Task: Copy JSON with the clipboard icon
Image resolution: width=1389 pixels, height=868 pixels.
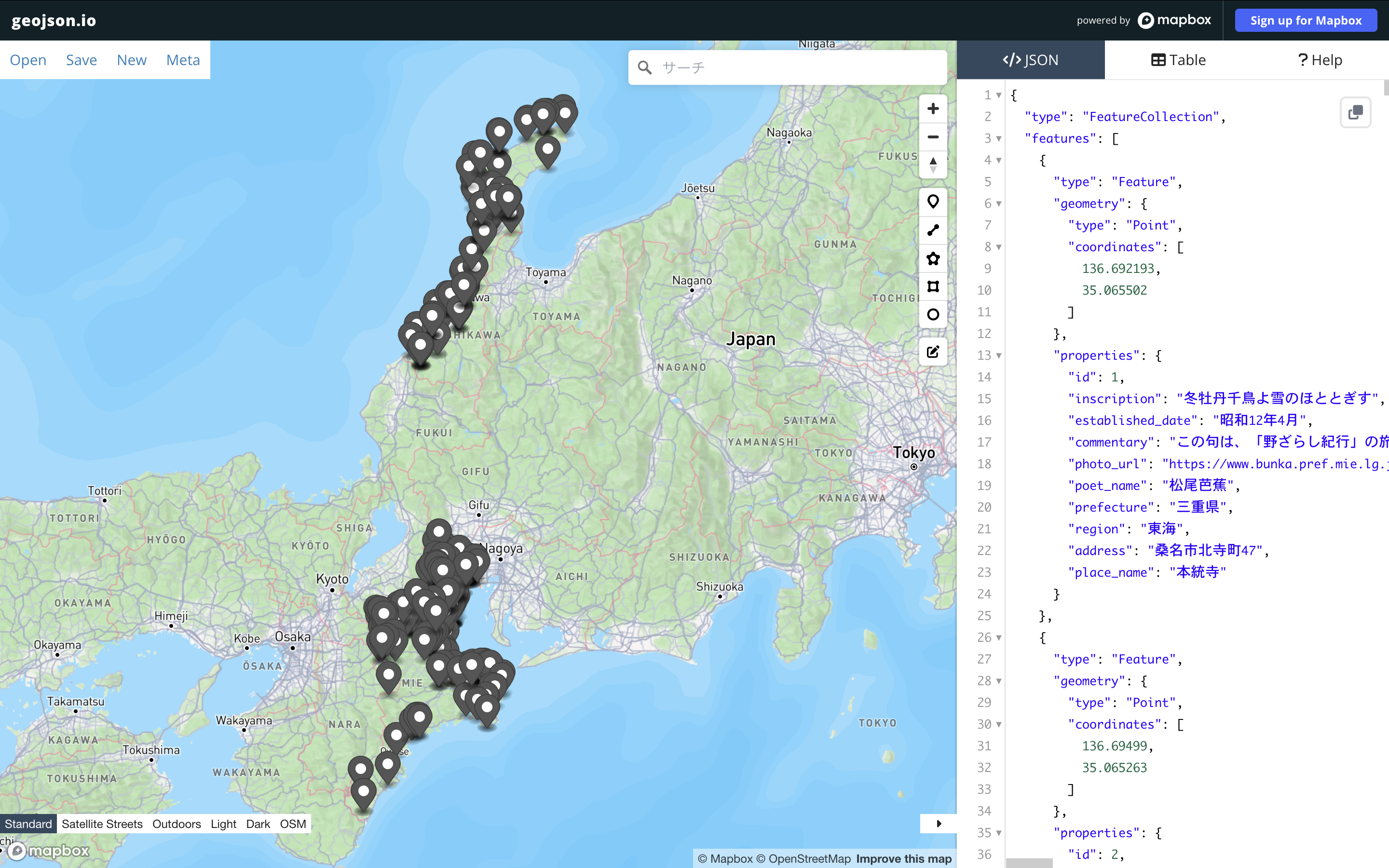Action: click(1355, 112)
